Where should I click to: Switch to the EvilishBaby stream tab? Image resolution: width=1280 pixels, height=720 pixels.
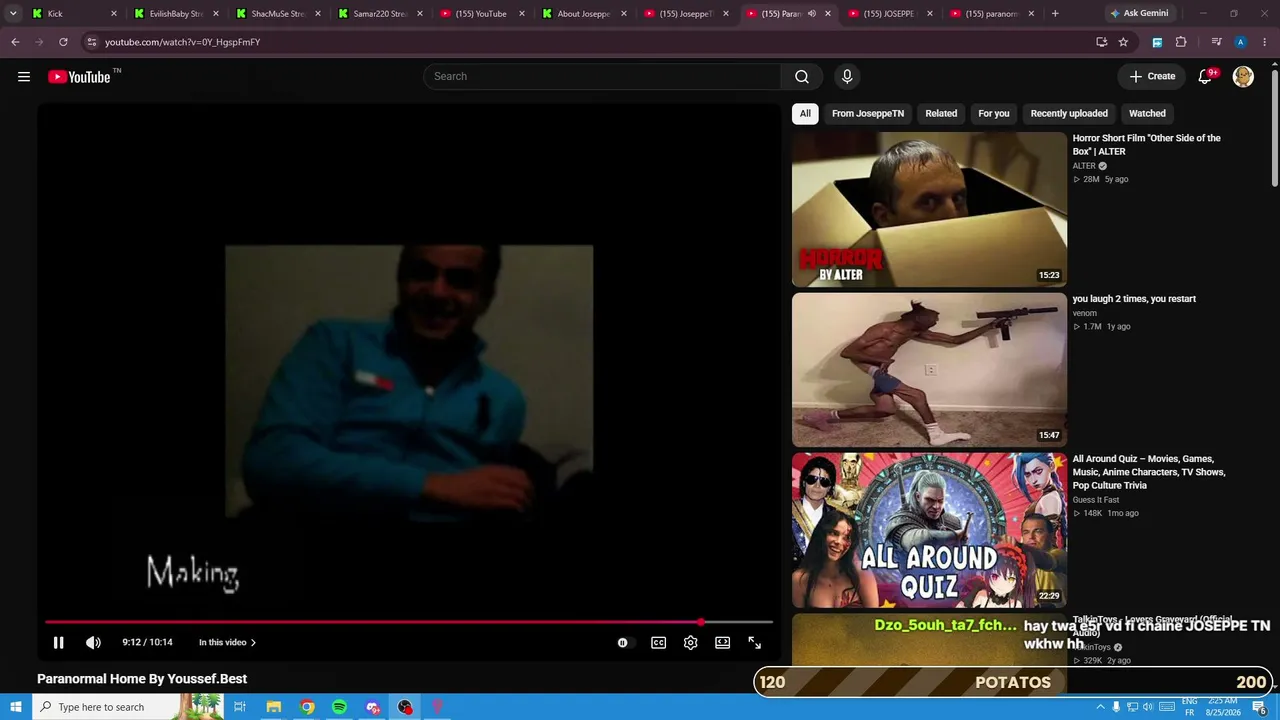coord(175,14)
